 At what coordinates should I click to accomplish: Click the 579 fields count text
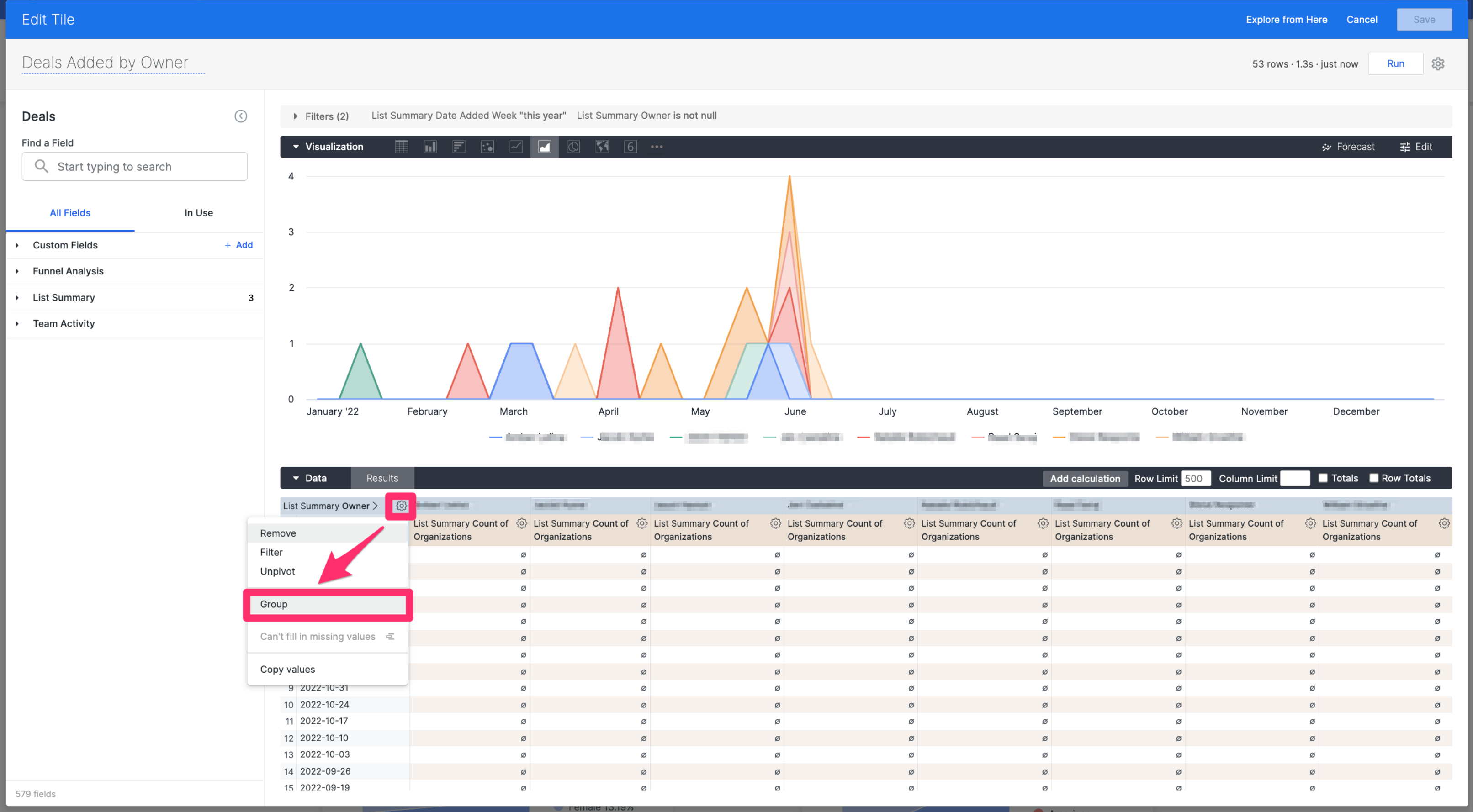point(36,794)
